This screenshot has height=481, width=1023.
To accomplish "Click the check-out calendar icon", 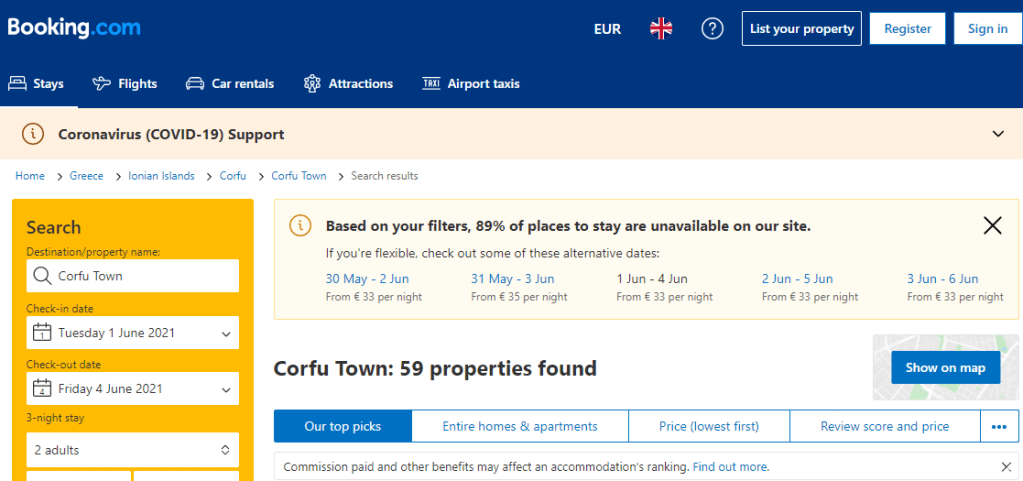I will 42,389.
